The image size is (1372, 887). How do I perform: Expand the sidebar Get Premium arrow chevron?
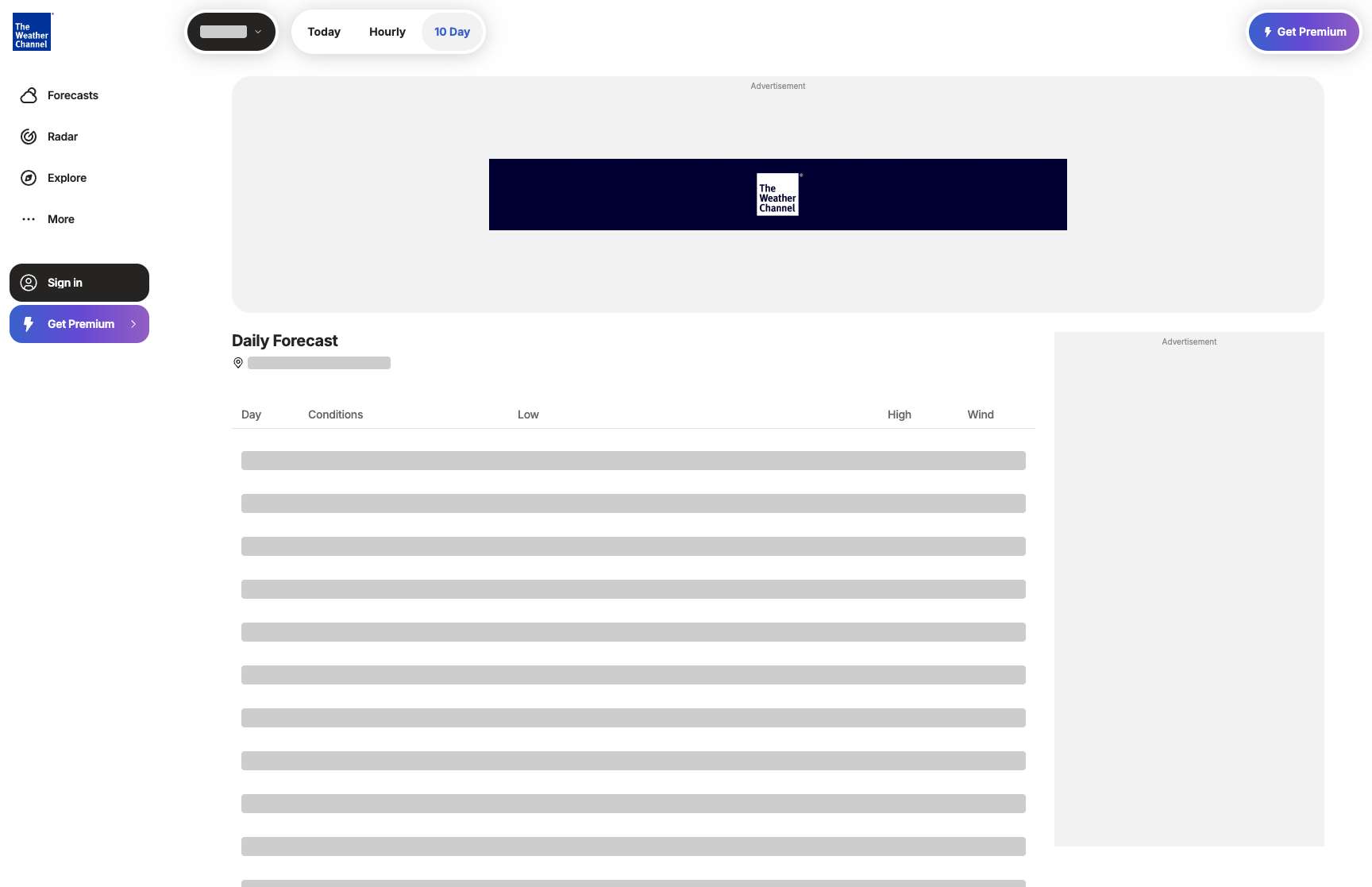(133, 324)
